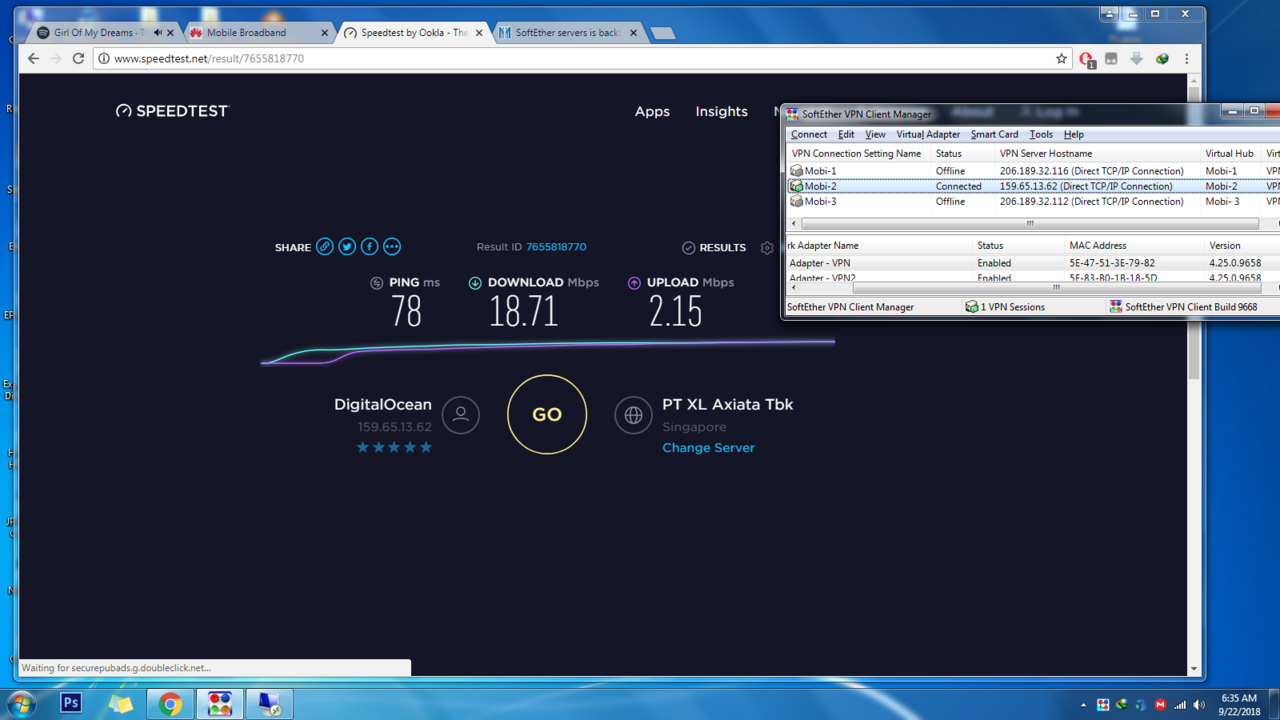Sort adapters by MAC Address column
This screenshot has height=720, width=1280.
[x=1134, y=246]
